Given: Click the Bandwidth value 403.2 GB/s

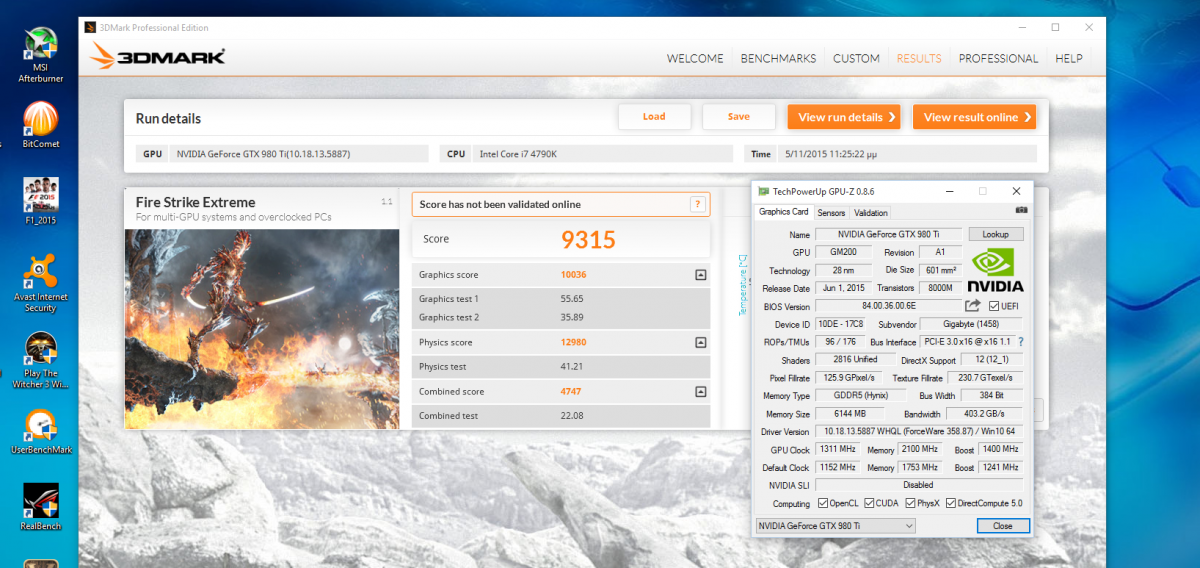Looking at the screenshot, I should [984, 414].
